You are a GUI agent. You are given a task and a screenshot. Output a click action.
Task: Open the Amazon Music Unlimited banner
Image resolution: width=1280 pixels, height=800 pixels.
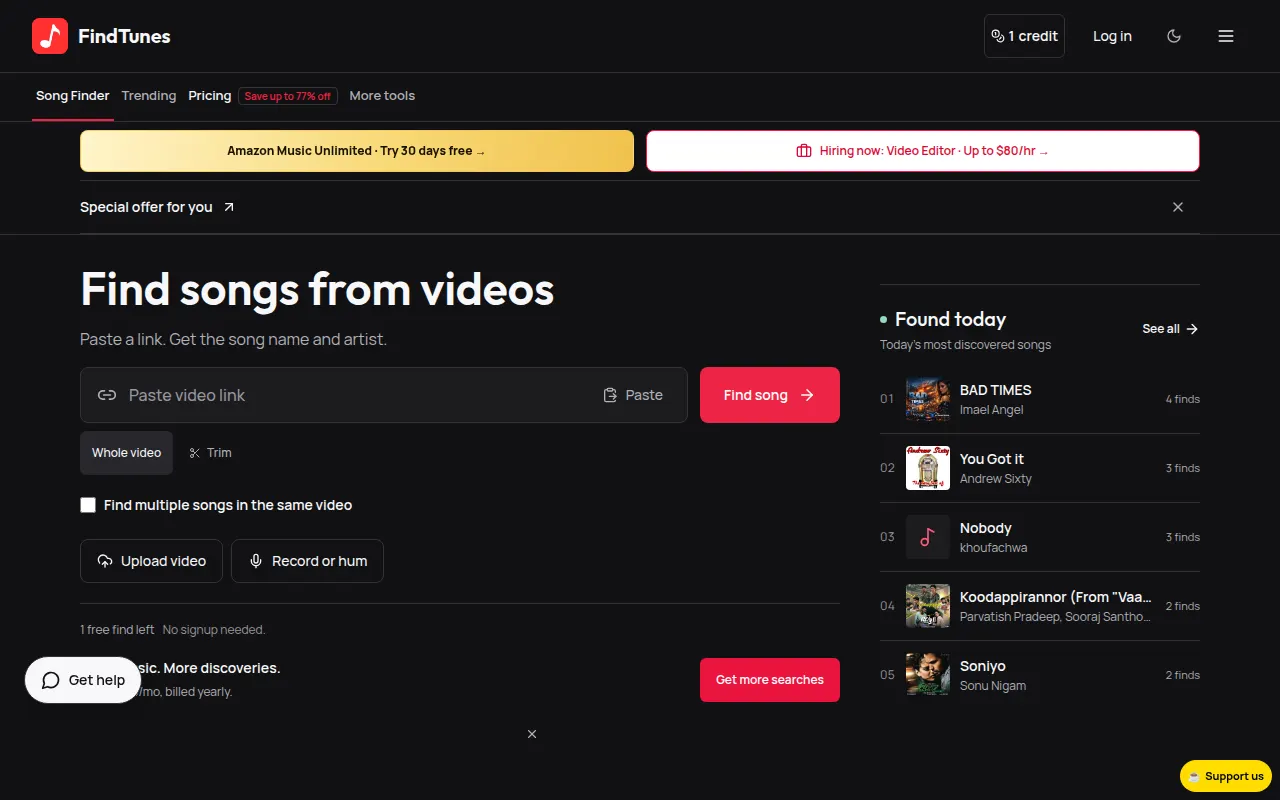pos(357,151)
